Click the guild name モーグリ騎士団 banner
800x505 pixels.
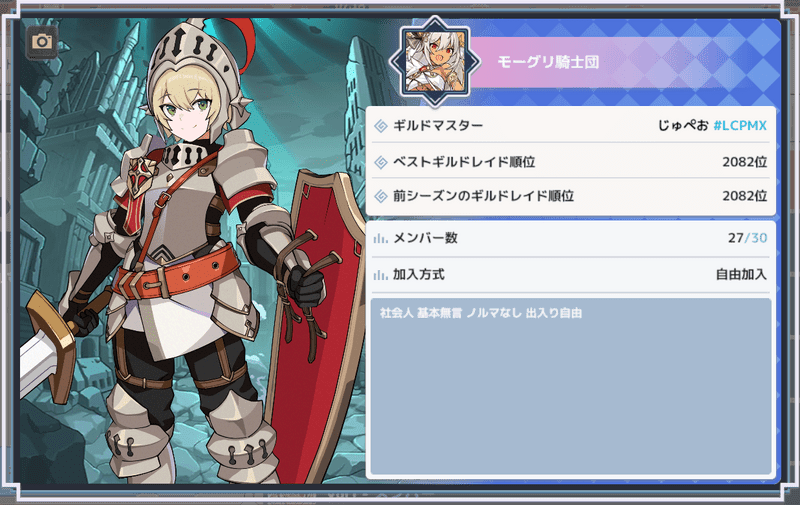point(548,62)
